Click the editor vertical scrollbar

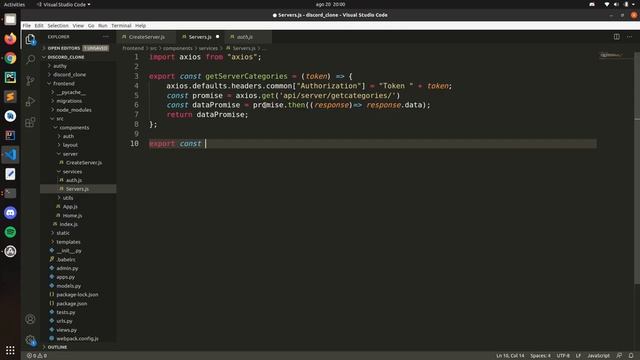click(x=637, y=167)
